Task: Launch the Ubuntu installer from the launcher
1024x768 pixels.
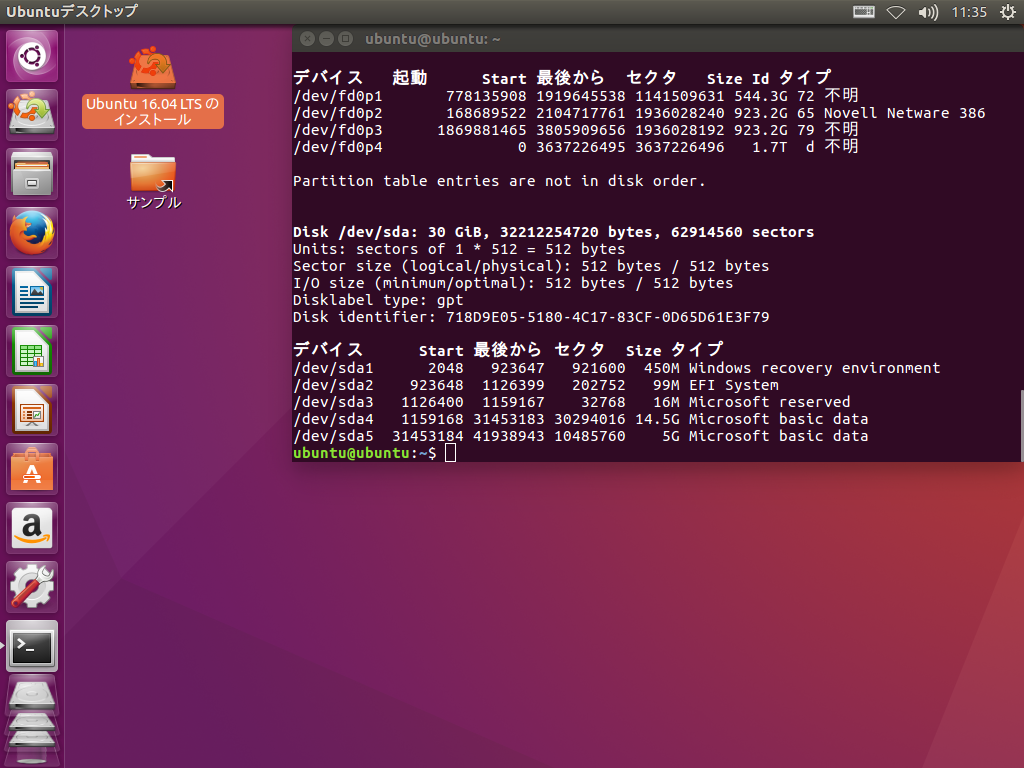Action: [x=32, y=114]
